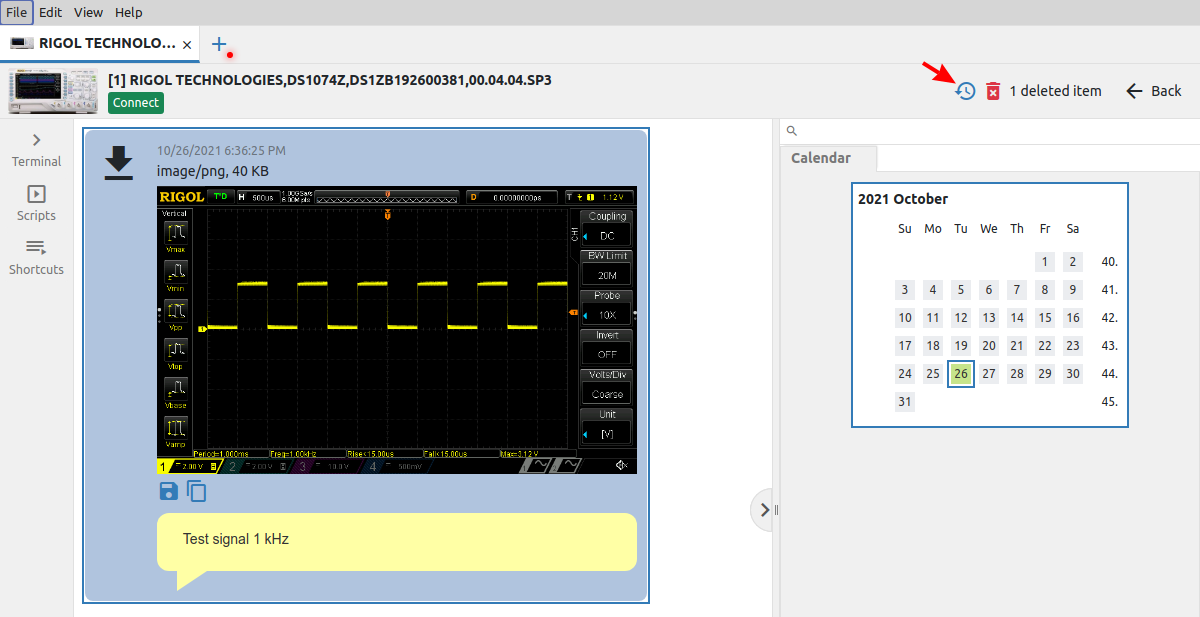Select October 13 in the calendar

[989, 318]
